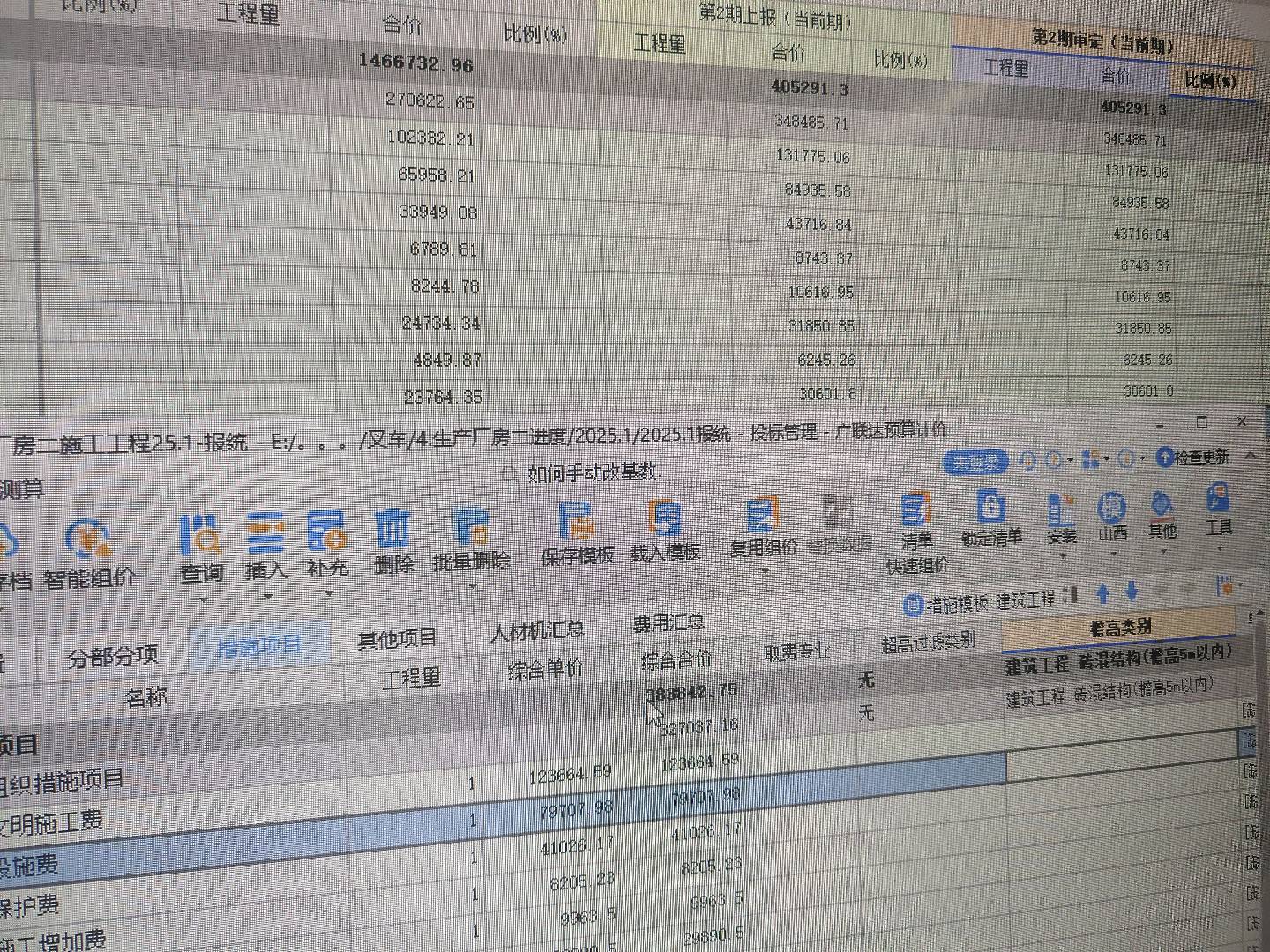Open the 费用汇总 tab

(x=669, y=623)
